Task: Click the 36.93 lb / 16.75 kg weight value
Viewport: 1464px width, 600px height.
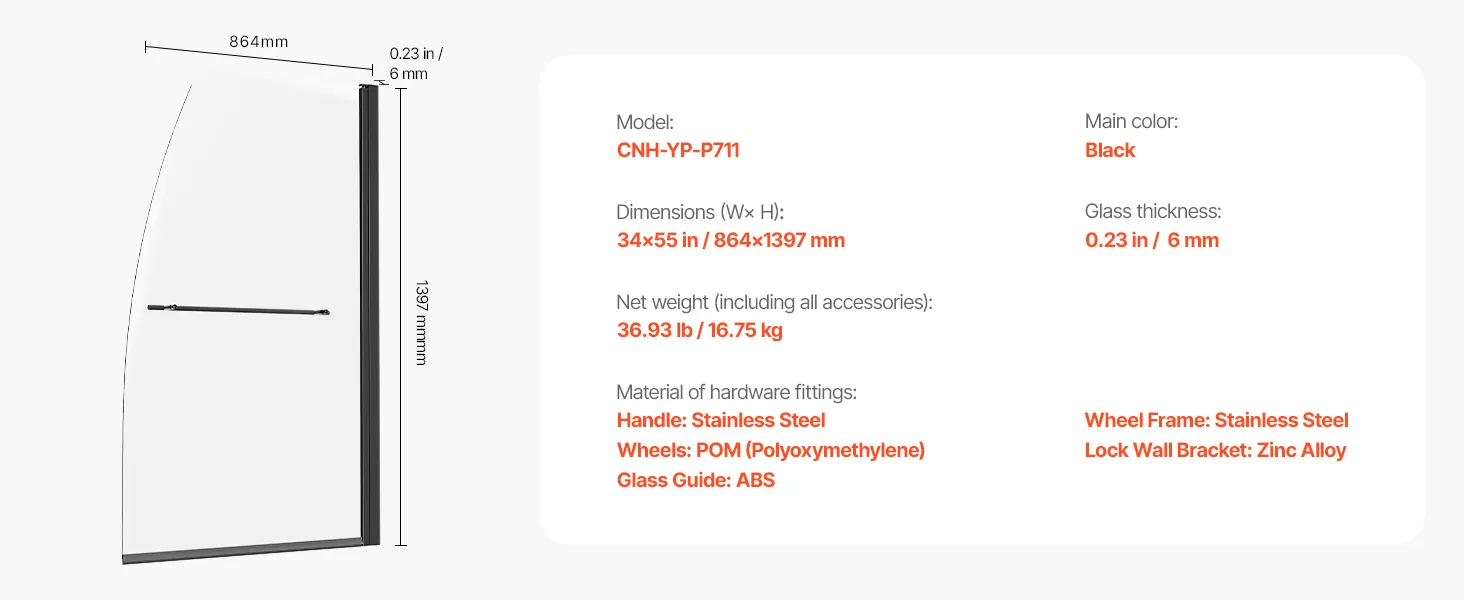Action: pyautogui.click(x=699, y=331)
